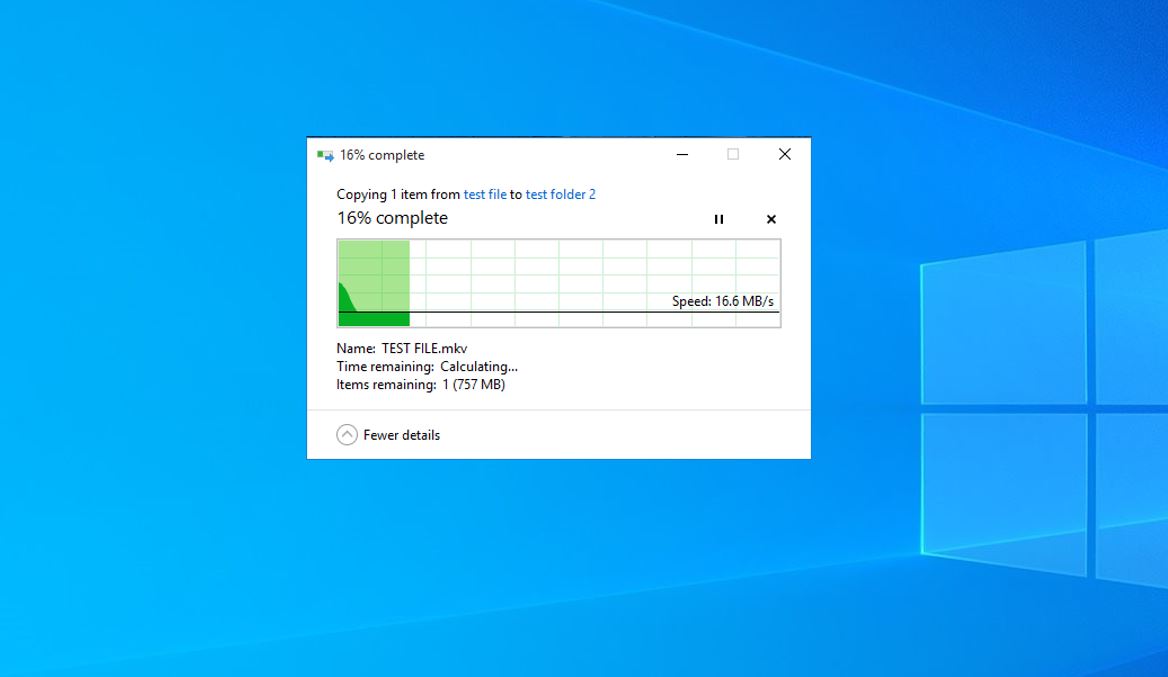
Task: Click the copy dialog title bar icon
Action: coord(325,155)
